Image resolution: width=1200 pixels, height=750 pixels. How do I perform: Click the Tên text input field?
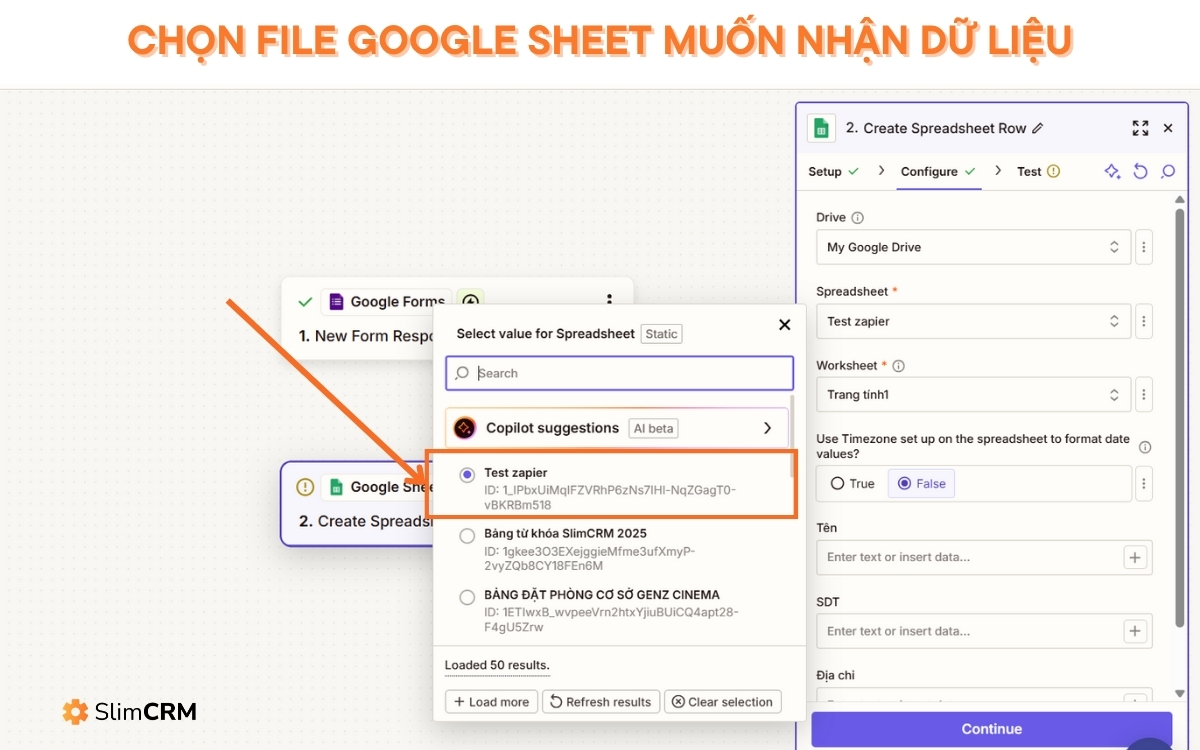pyautogui.click(x=984, y=557)
